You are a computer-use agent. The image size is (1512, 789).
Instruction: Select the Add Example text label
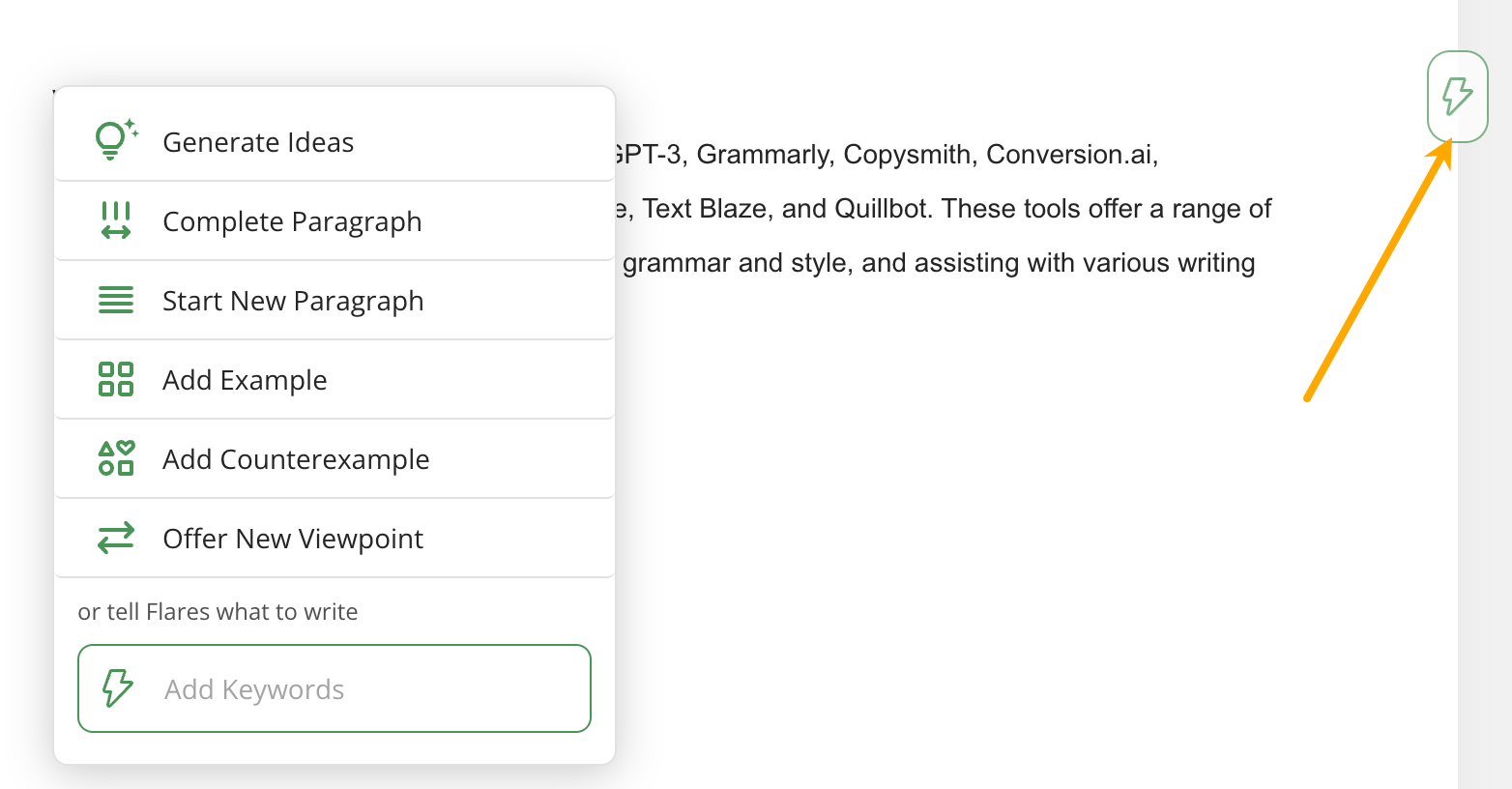(245, 380)
